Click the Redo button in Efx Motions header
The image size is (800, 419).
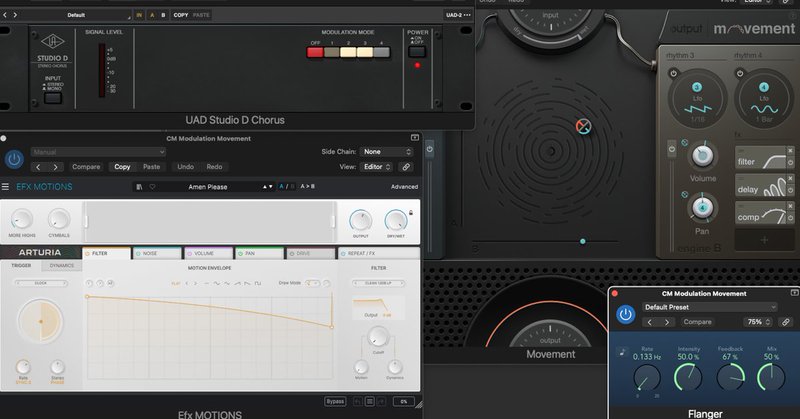pyautogui.click(x=214, y=167)
